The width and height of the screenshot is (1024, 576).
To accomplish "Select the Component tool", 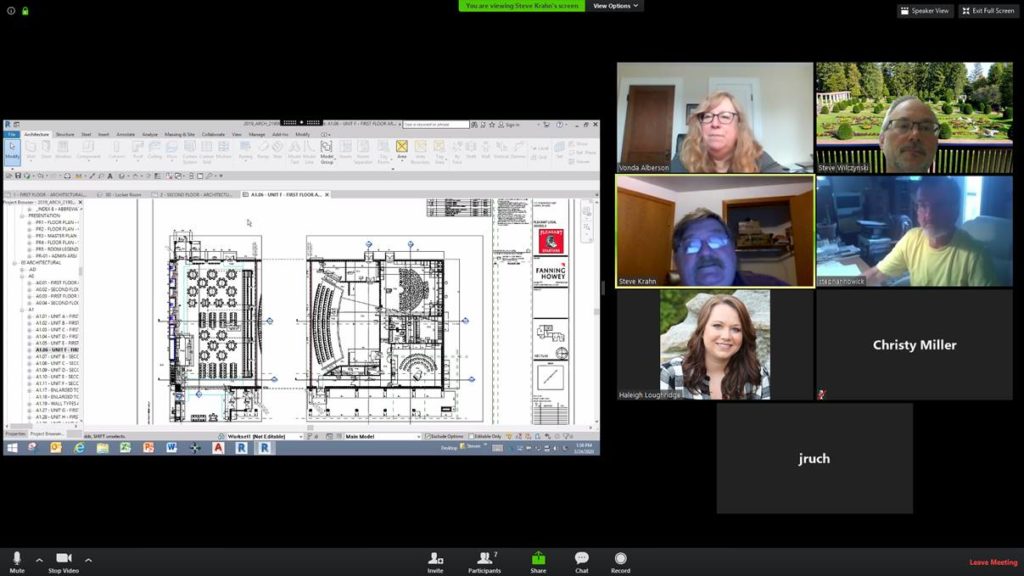I will 89,148.
